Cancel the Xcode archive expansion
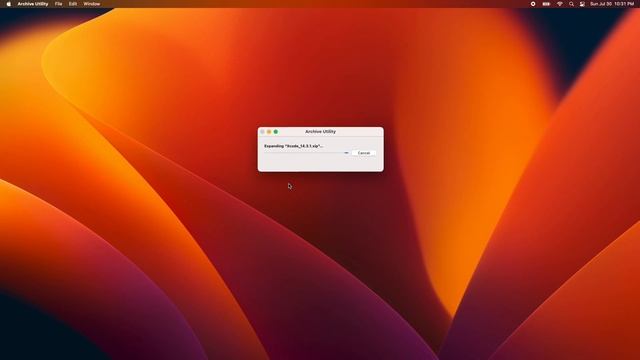 pos(364,153)
